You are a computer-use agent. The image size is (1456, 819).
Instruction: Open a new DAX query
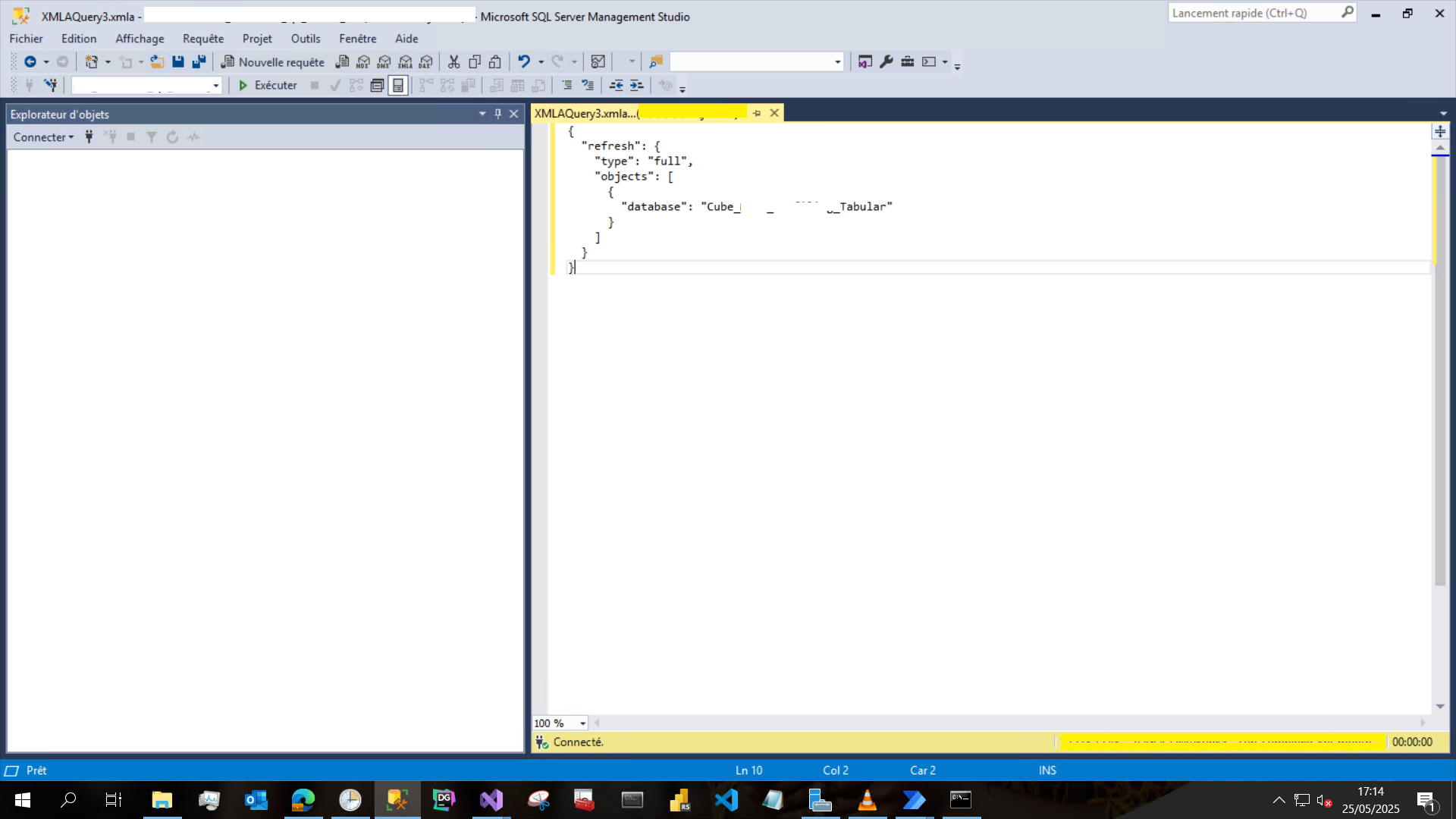426,62
